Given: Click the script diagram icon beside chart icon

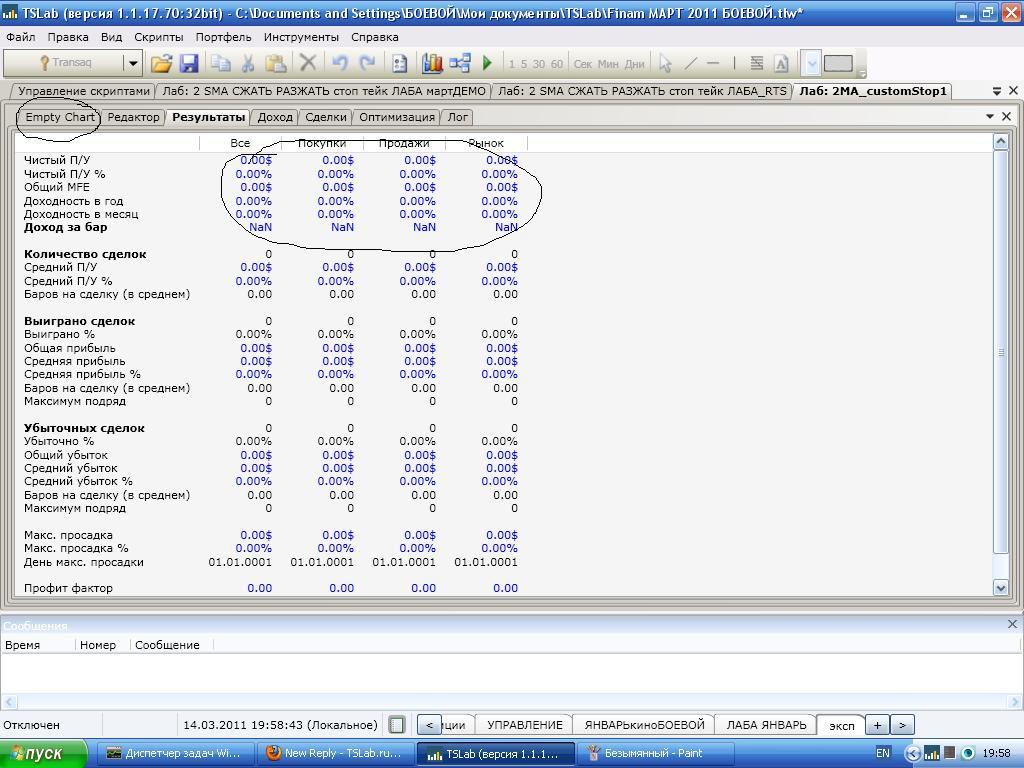Looking at the screenshot, I should tap(460, 63).
